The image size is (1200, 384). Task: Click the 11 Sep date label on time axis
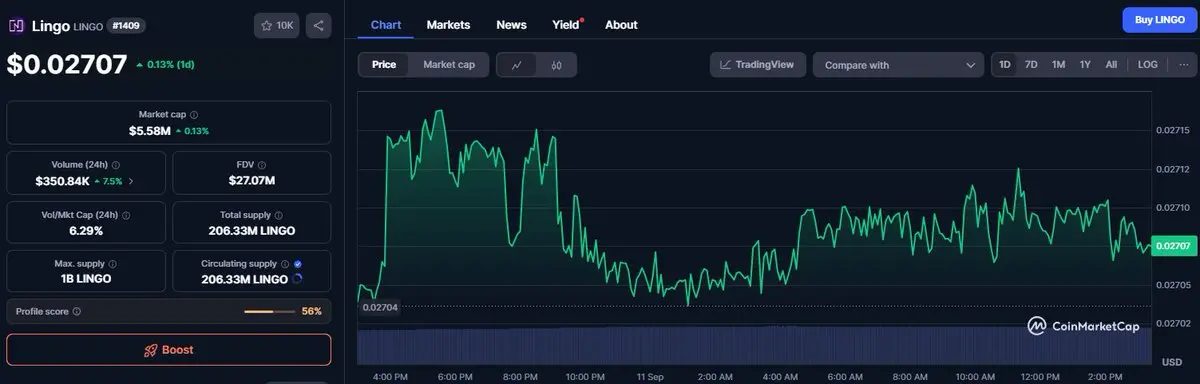coord(650,376)
